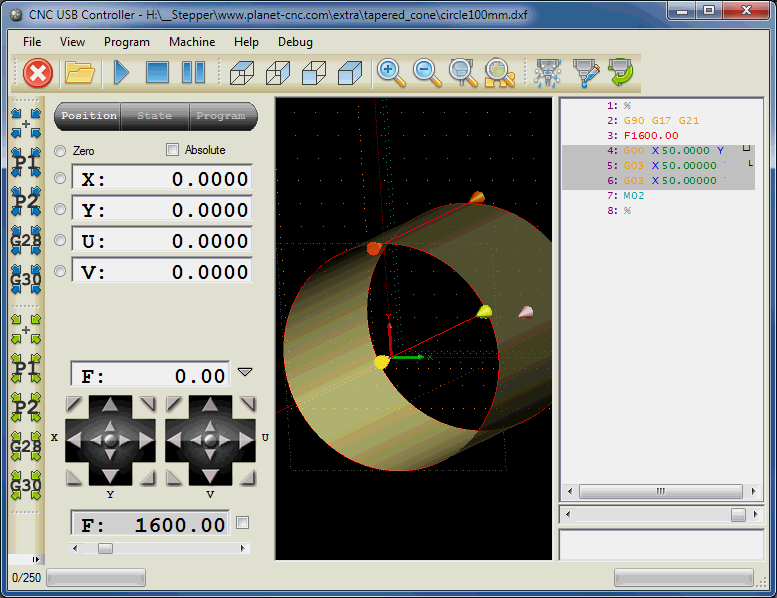Click the blue P1 position icon
777x598 pixels.
coord(26,160)
